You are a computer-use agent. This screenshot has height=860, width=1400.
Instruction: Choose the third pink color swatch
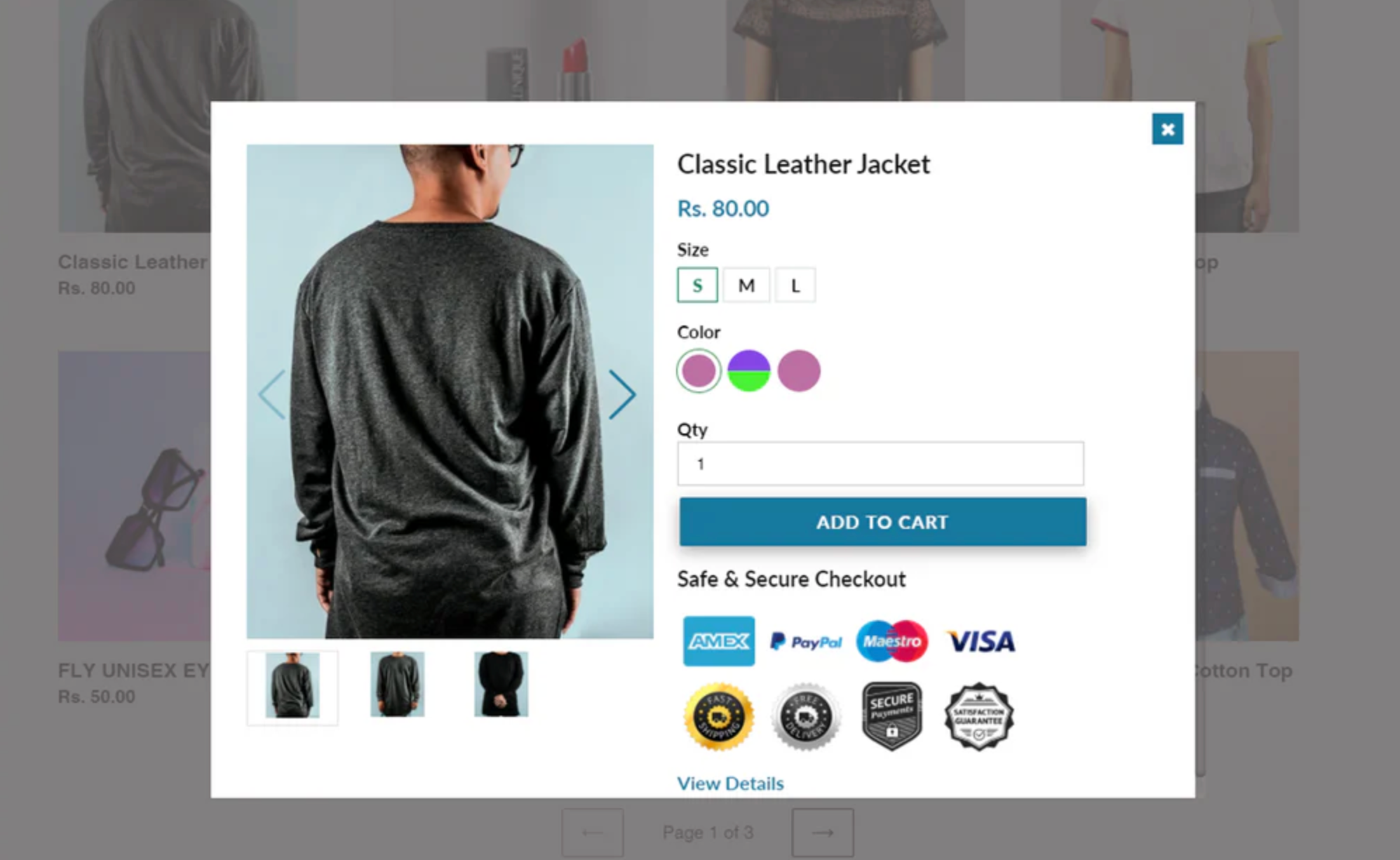[x=799, y=370]
